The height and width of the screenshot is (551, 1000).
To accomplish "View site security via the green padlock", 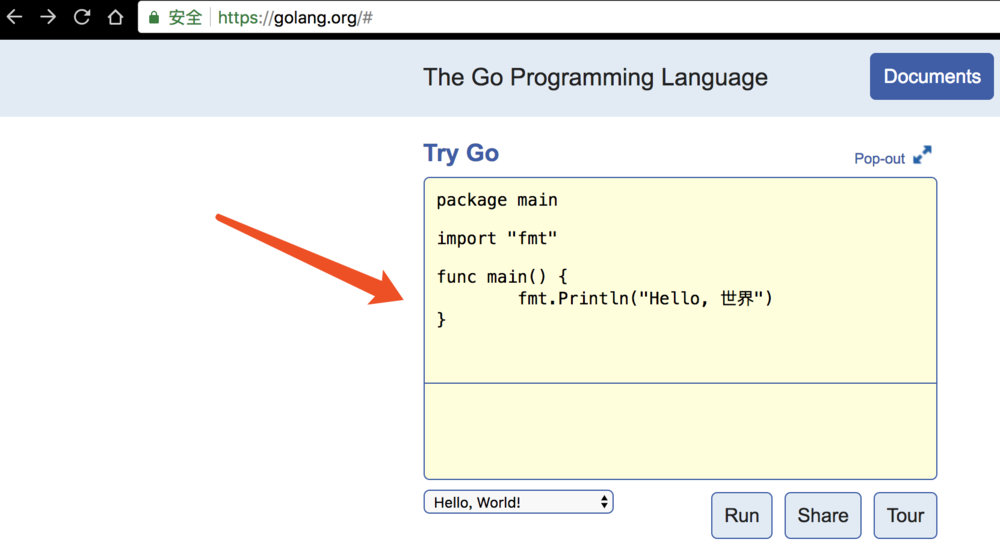I will [x=154, y=18].
